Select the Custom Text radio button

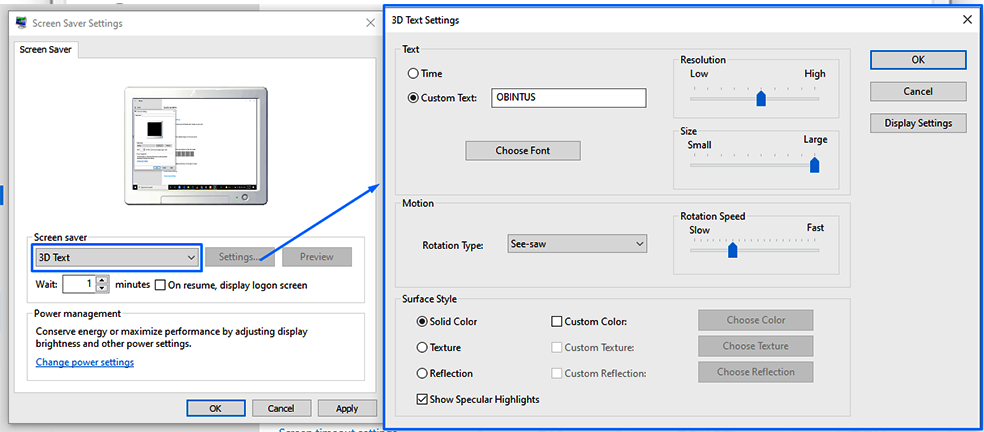(x=413, y=98)
